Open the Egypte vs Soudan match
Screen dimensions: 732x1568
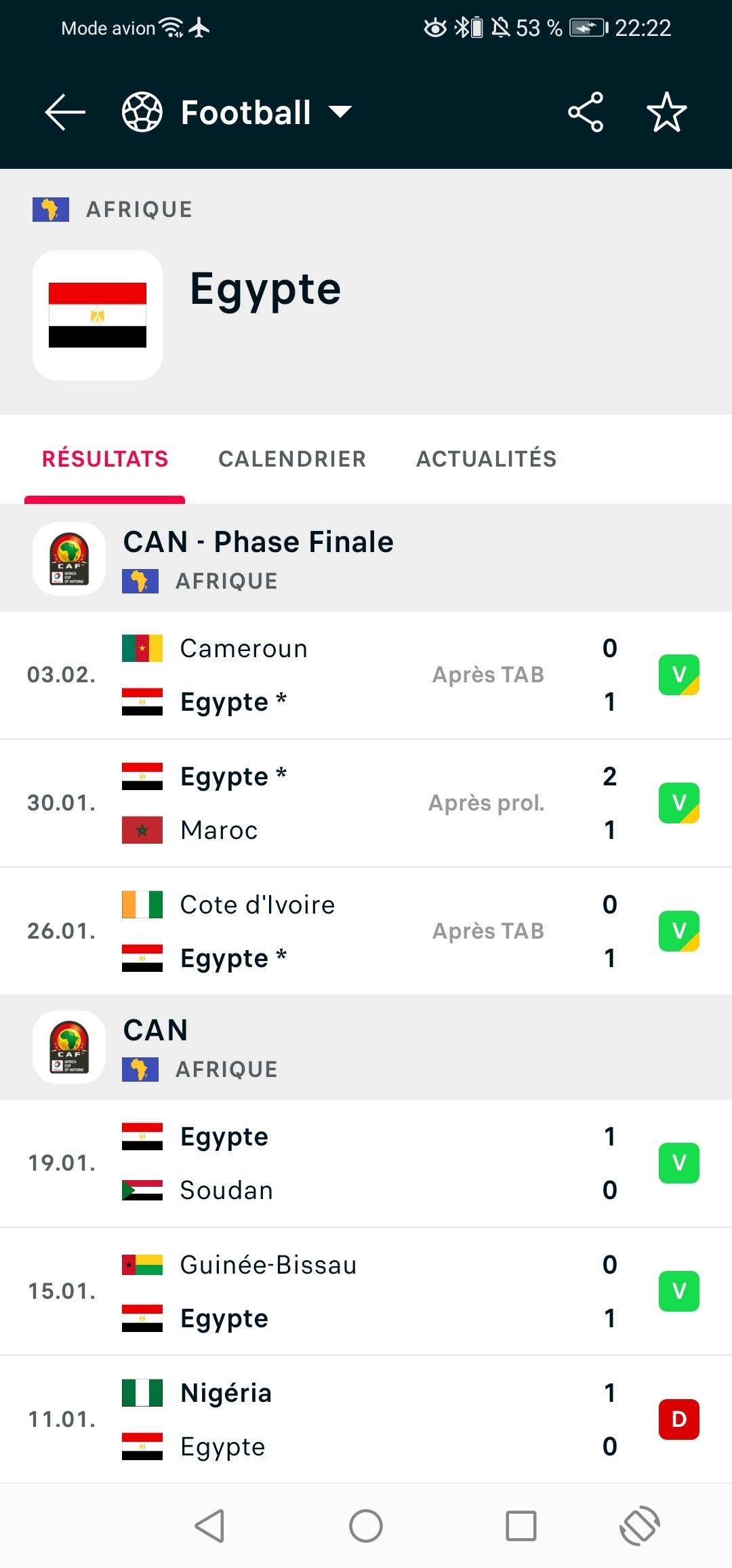pyautogui.click(x=366, y=1163)
